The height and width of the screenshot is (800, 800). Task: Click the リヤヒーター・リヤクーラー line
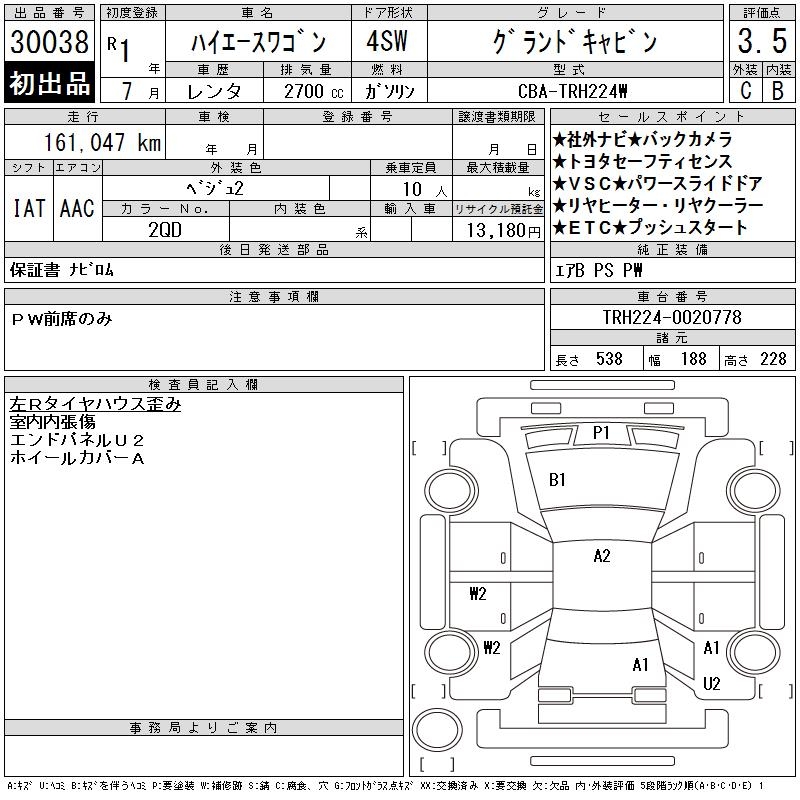pos(658,205)
